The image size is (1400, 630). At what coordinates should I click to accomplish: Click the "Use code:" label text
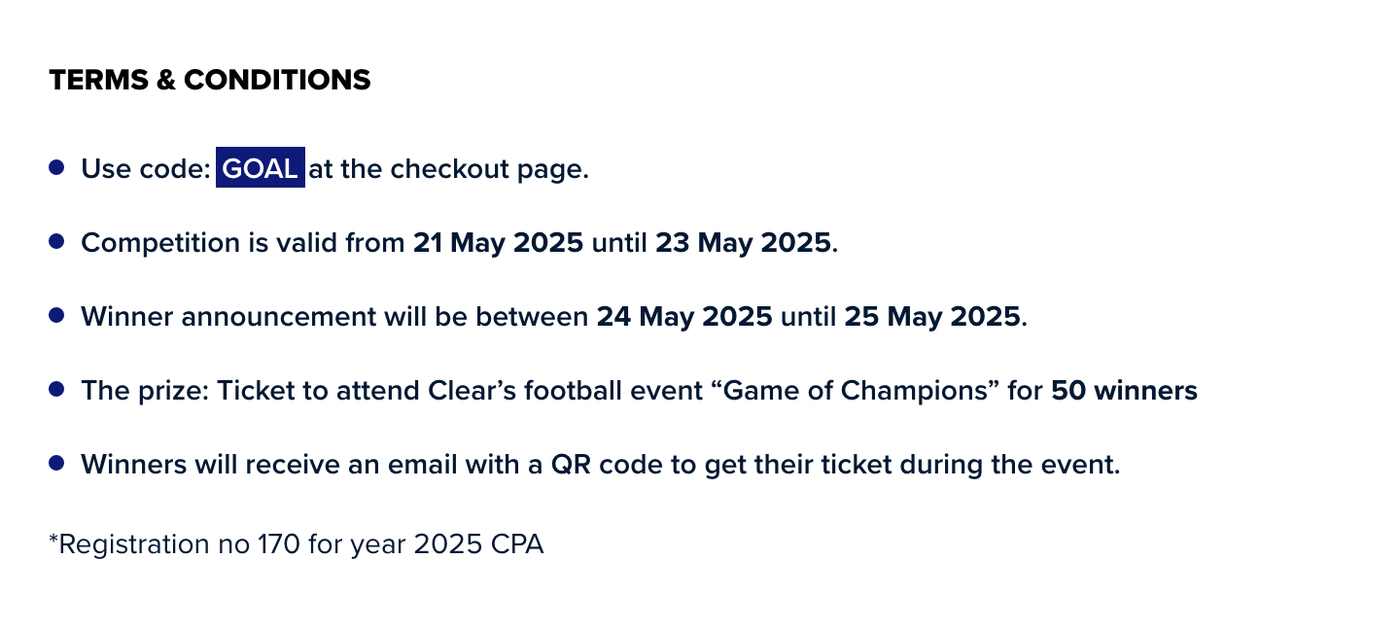pos(146,169)
